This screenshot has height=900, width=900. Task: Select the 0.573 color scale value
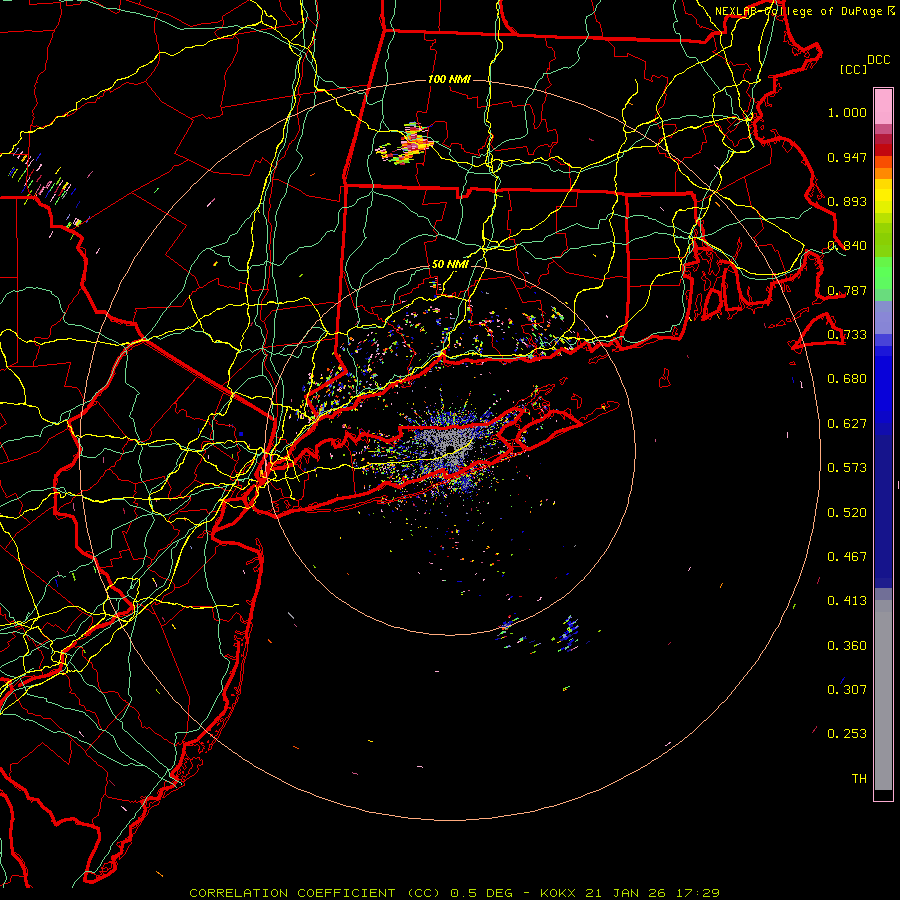(847, 468)
